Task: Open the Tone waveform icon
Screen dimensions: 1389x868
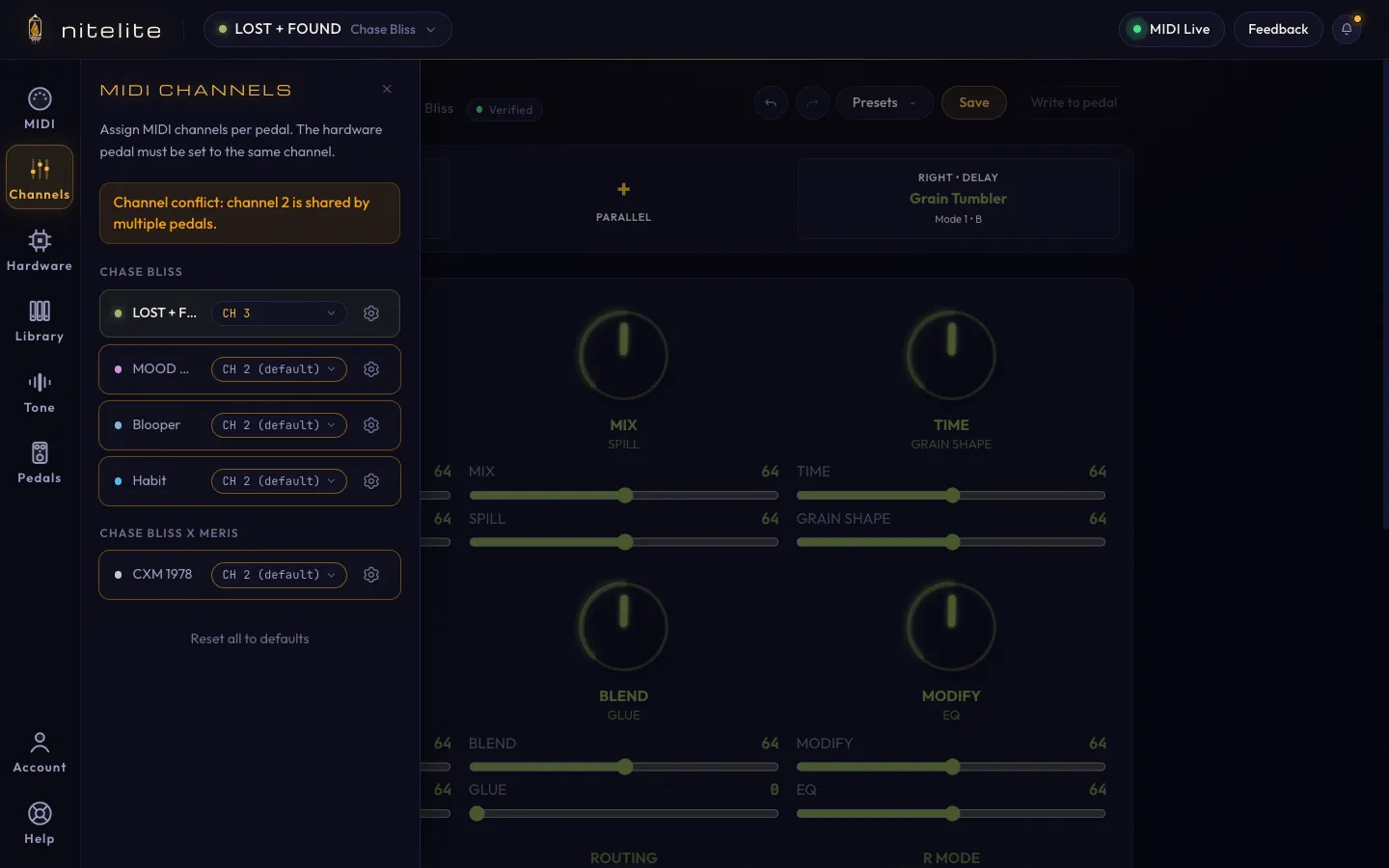Action: 40,392
